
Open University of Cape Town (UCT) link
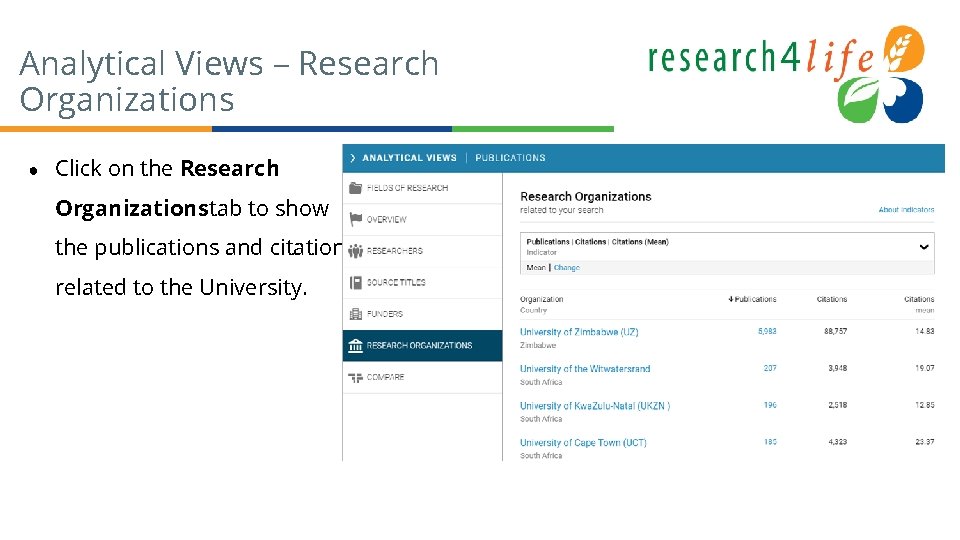583,442
